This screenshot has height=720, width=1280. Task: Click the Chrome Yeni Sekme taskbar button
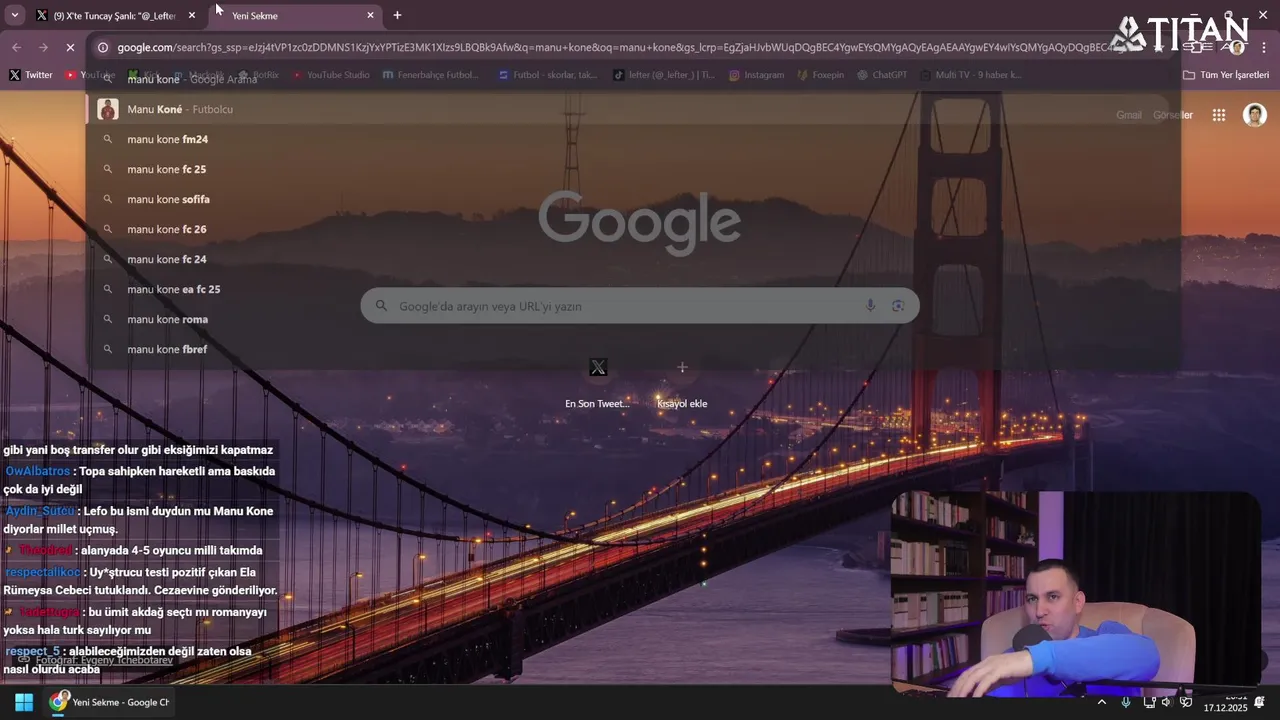pyautogui.click(x=109, y=702)
